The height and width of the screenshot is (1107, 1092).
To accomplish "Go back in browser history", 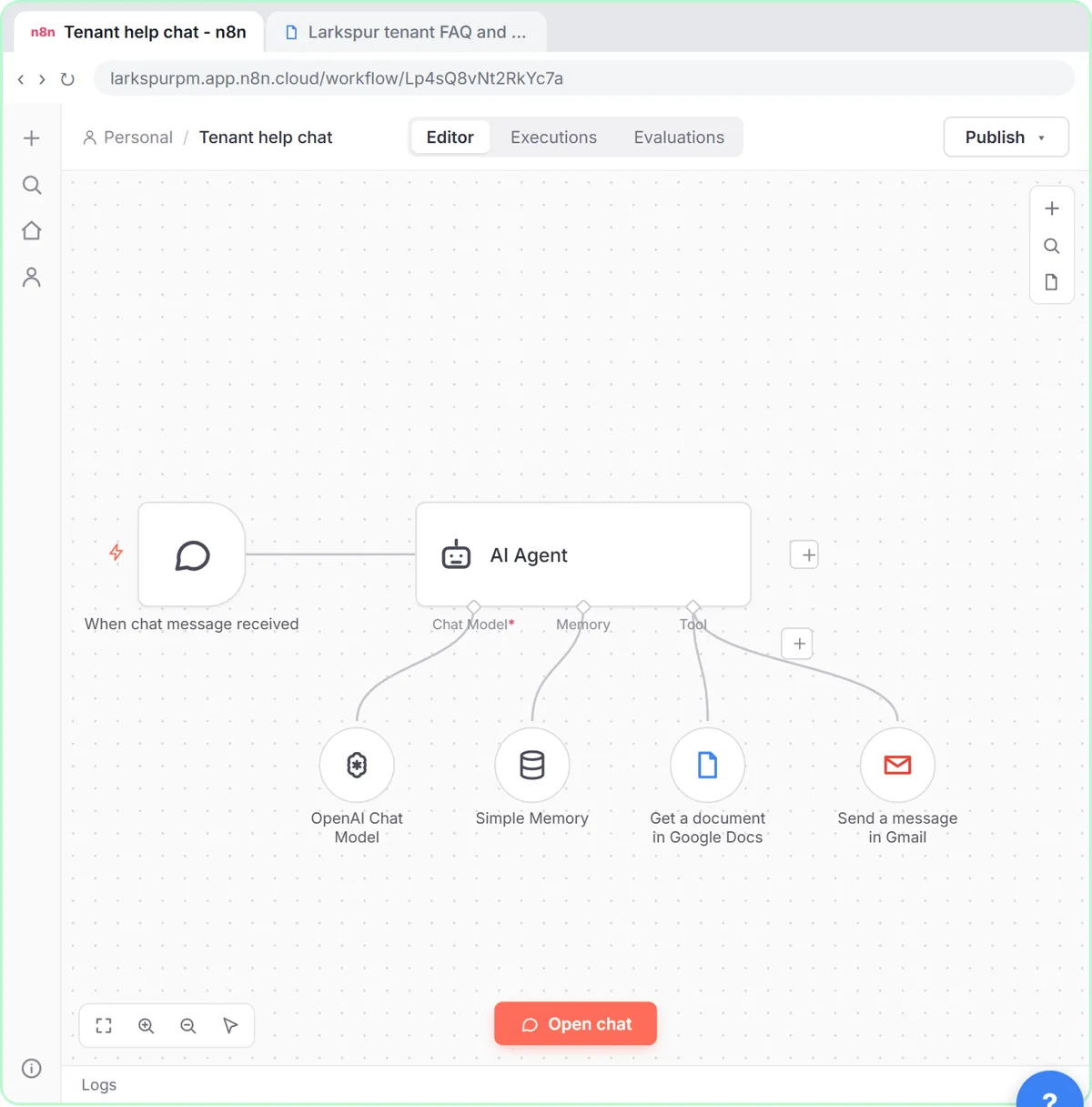I will click(21, 79).
